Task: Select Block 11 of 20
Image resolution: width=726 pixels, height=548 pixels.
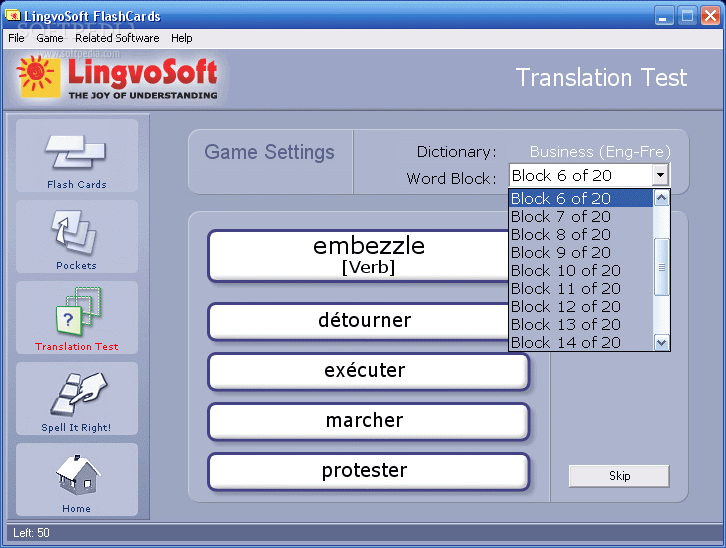Action: [x=581, y=289]
